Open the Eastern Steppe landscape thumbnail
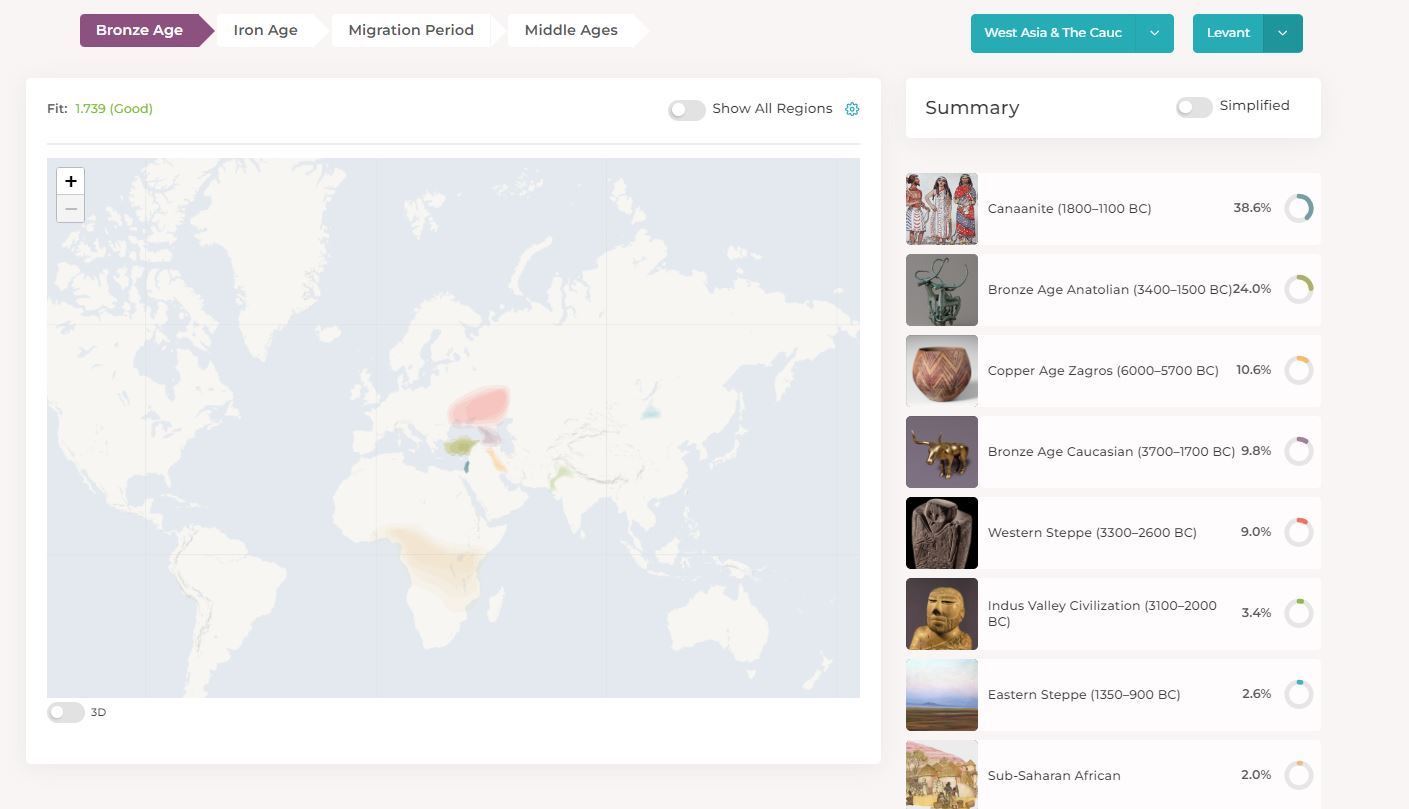 [x=942, y=695]
